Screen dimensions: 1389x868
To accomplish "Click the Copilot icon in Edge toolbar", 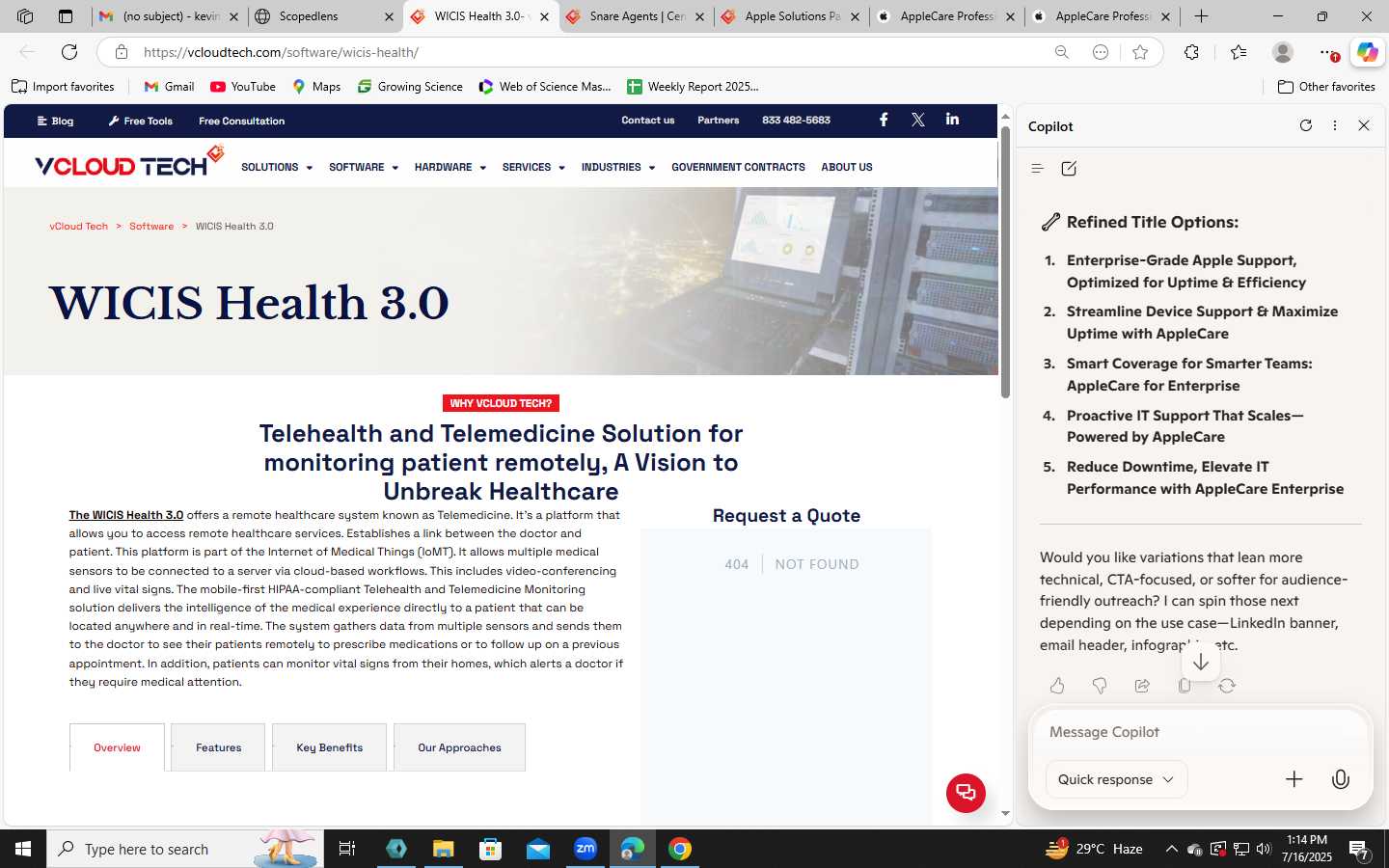I will coord(1367,52).
